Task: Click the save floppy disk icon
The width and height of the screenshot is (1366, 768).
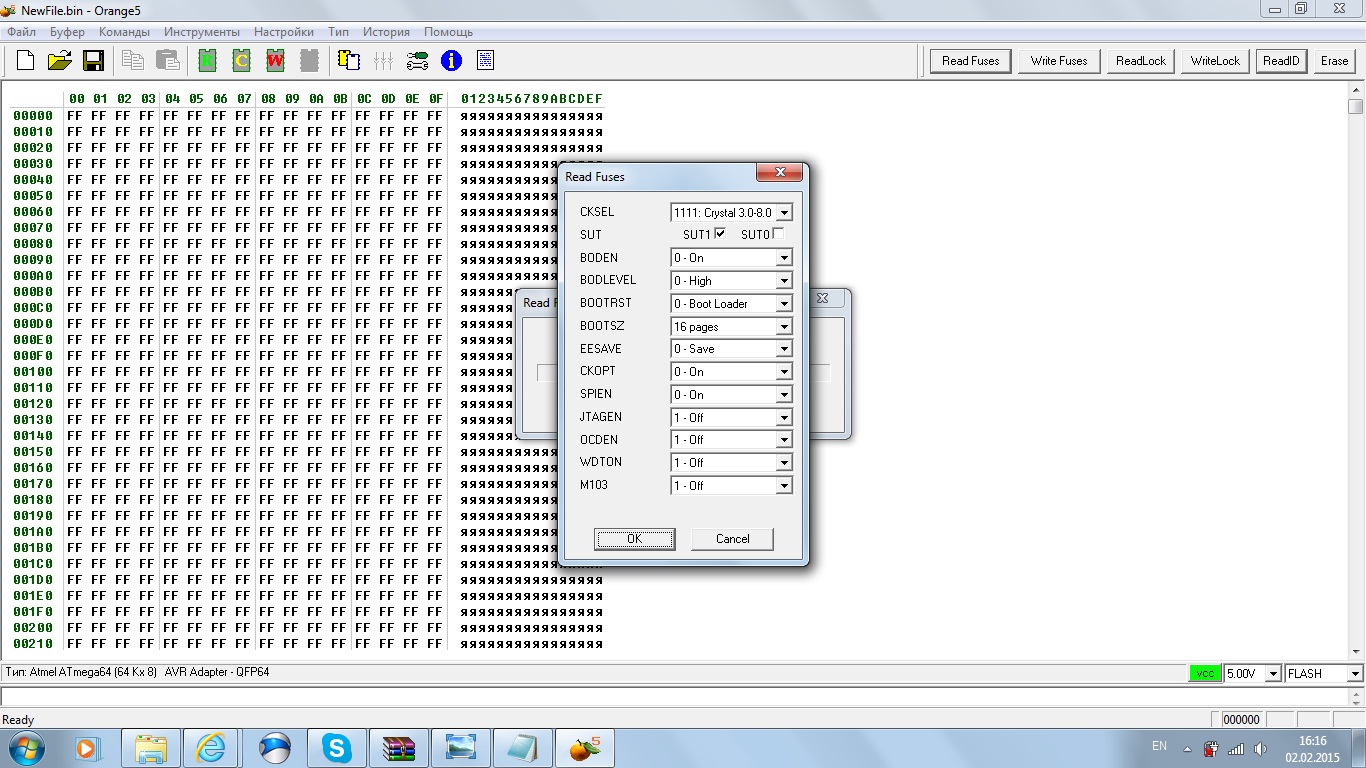Action: pyautogui.click(x=93, y=61)
